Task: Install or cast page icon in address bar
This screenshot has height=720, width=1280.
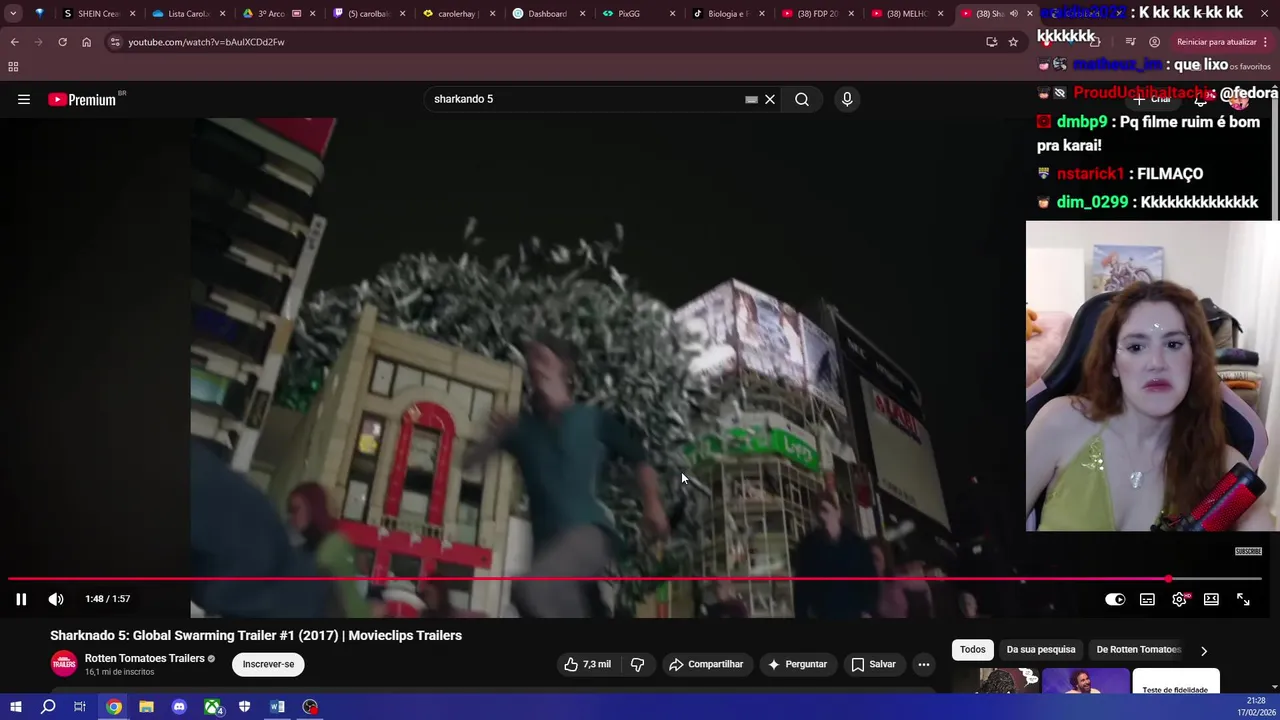Action: (991, 42)
